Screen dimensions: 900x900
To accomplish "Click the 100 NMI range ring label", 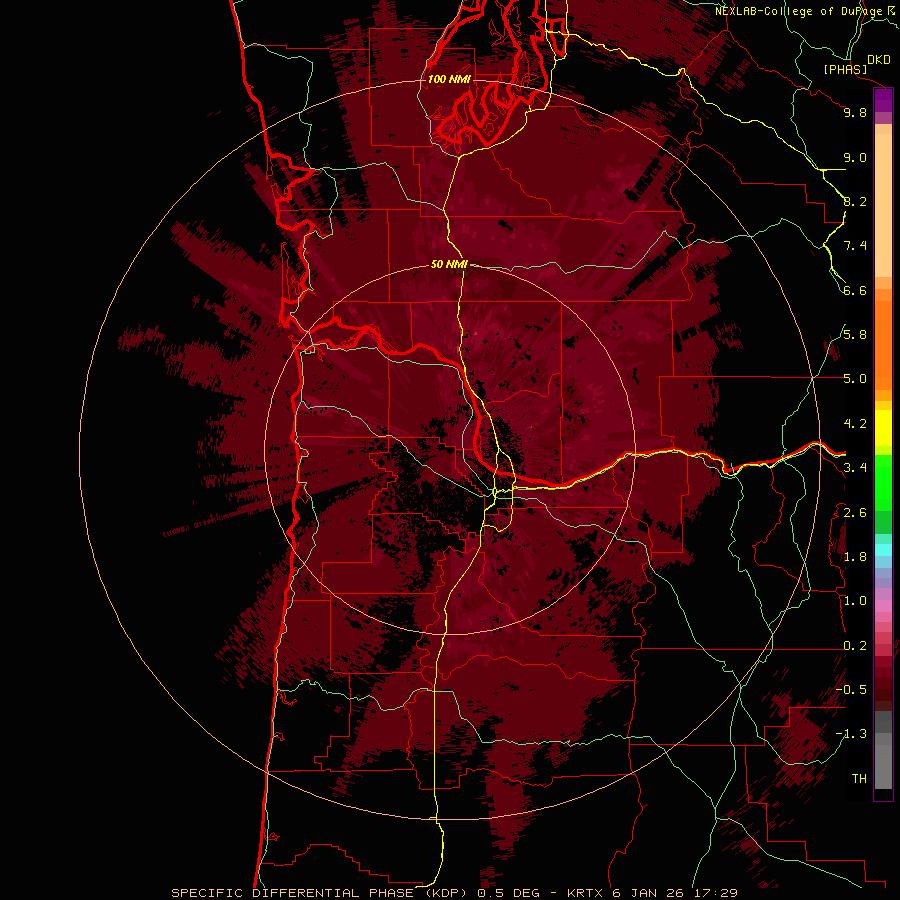I will [x=449, y=79].
